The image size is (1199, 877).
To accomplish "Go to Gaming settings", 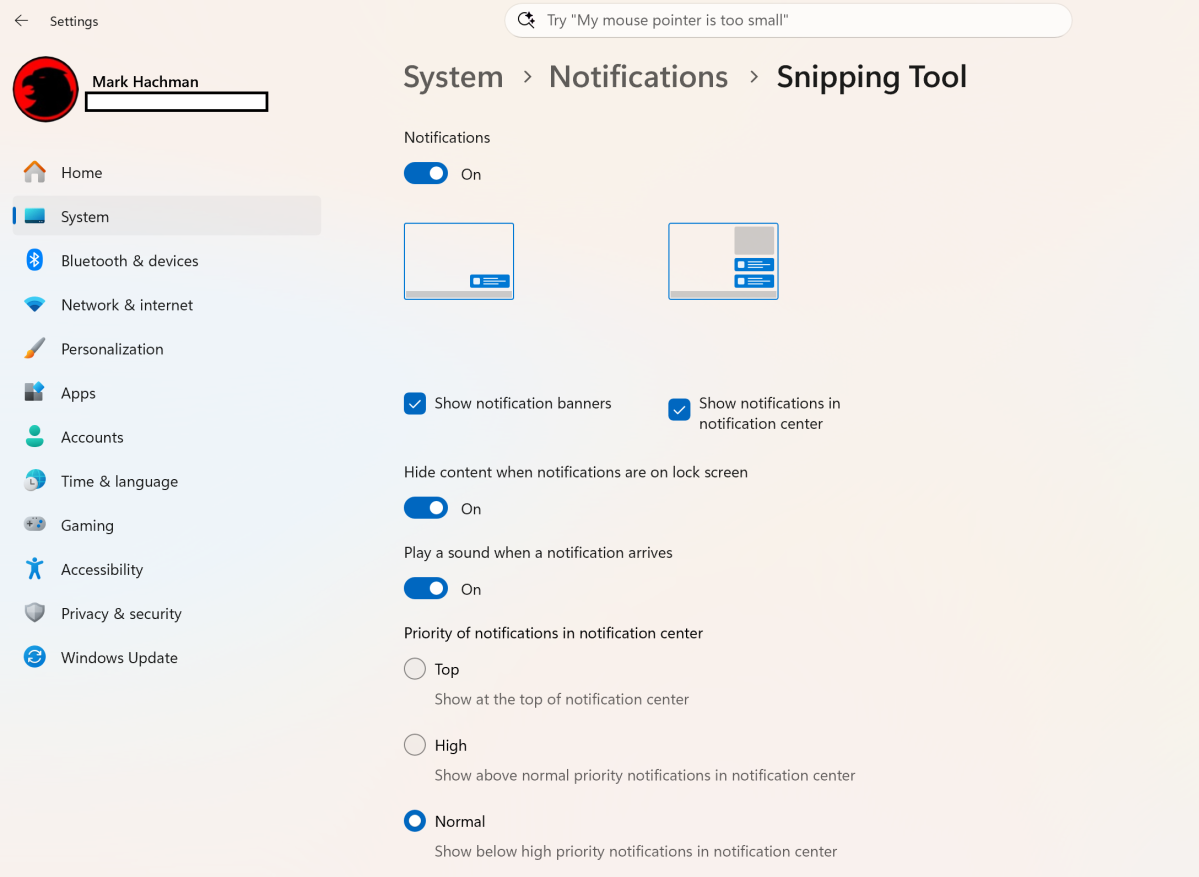I will (x=167, y=525).
